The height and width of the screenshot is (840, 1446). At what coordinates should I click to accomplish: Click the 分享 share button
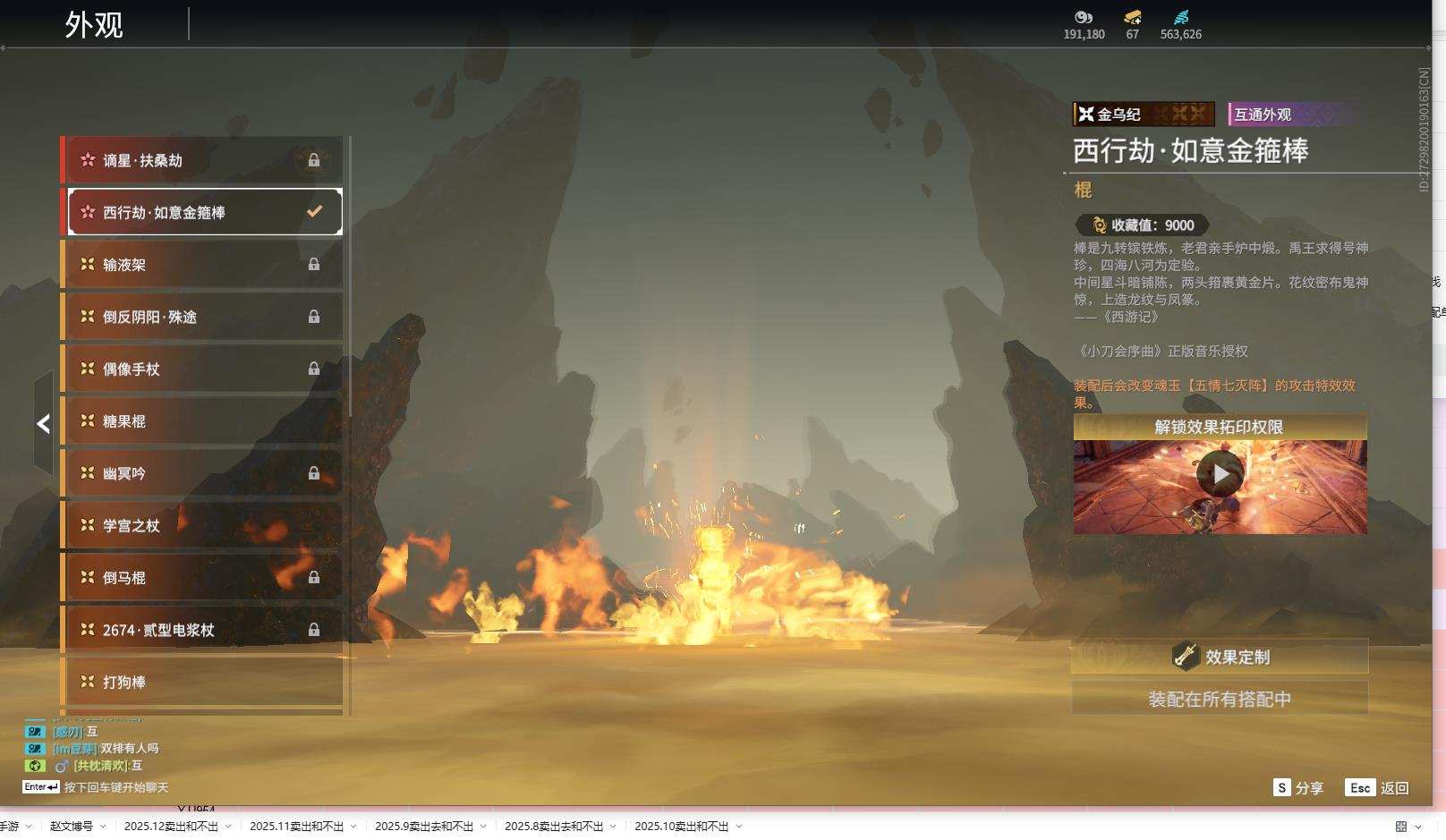pyautogui.click(x=1298, y=788)
